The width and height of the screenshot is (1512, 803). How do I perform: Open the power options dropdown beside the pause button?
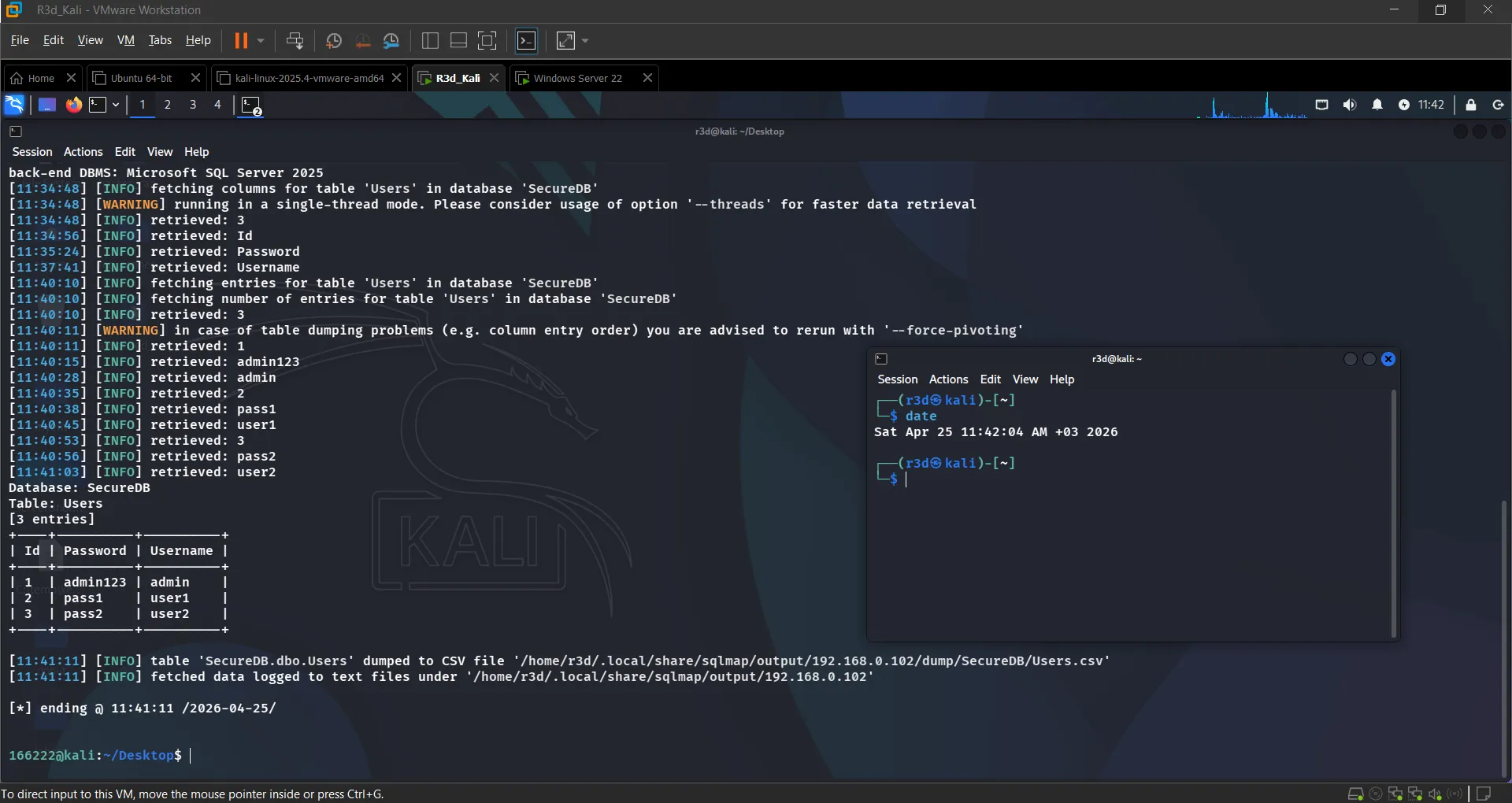(261, 40)
